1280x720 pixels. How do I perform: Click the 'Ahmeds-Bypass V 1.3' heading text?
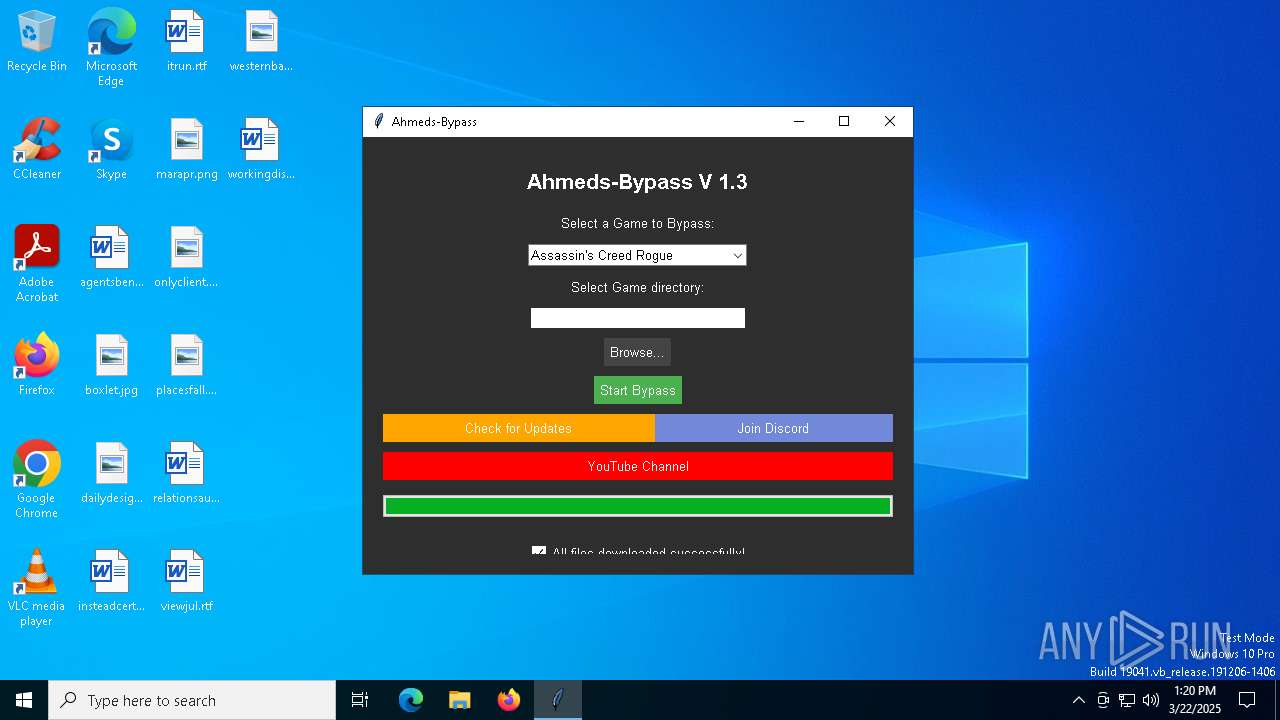tap(637, 182)
